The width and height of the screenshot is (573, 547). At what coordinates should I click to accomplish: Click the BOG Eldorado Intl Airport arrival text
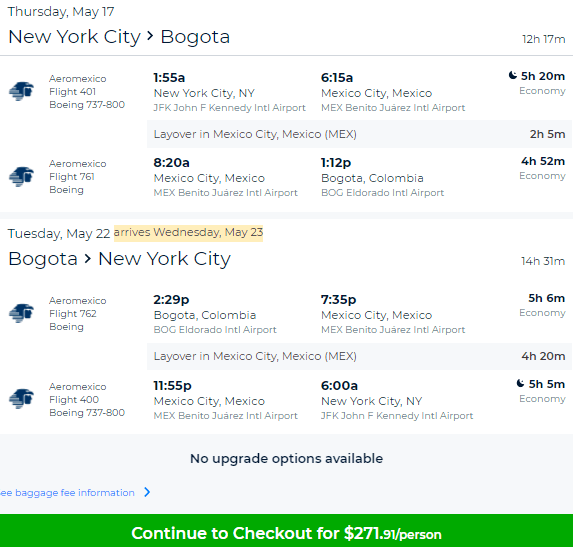coord(383,193)
